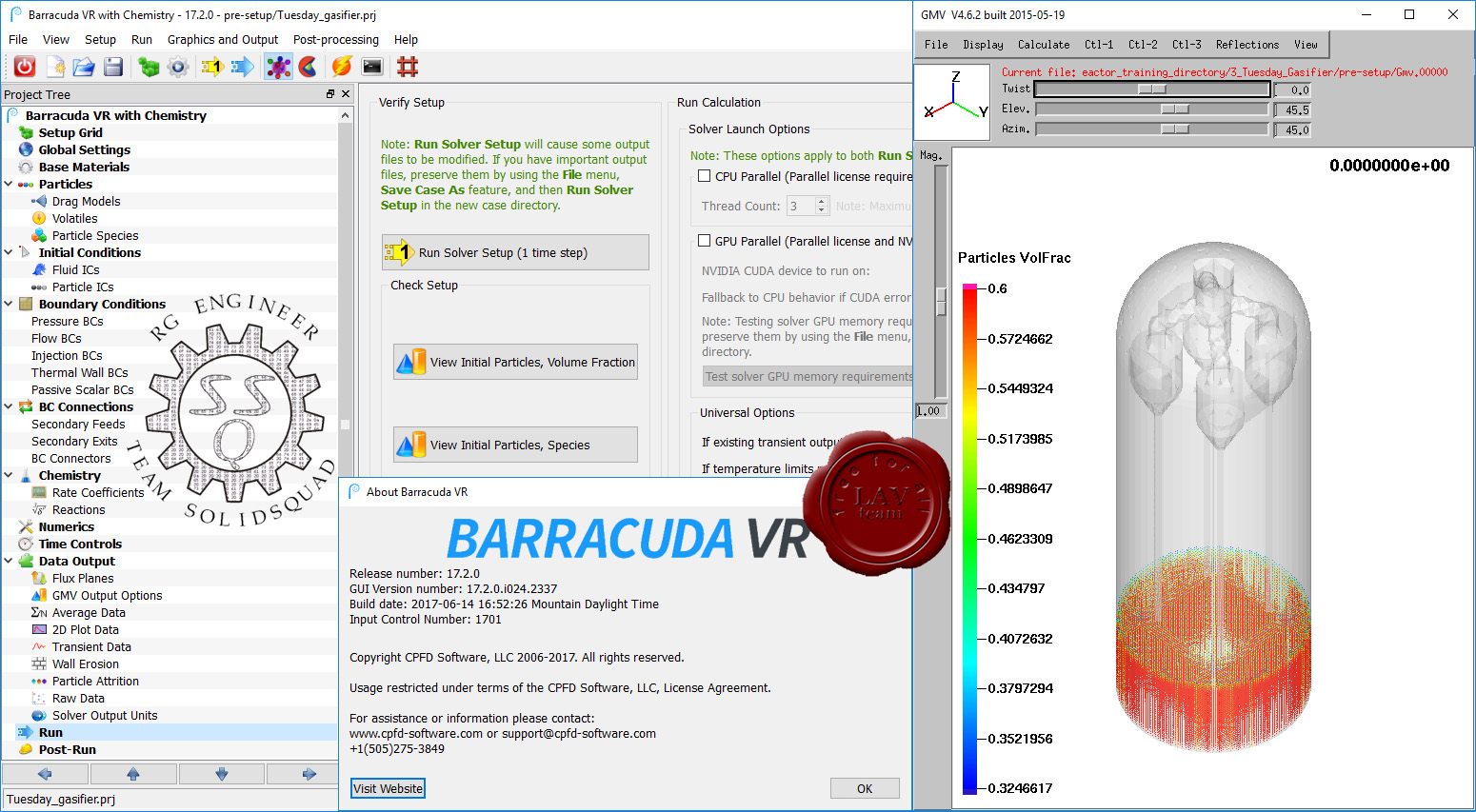Collapse the Chemistry tree node
Viewport: 1476px width, 812px height.
click(9, 475)
